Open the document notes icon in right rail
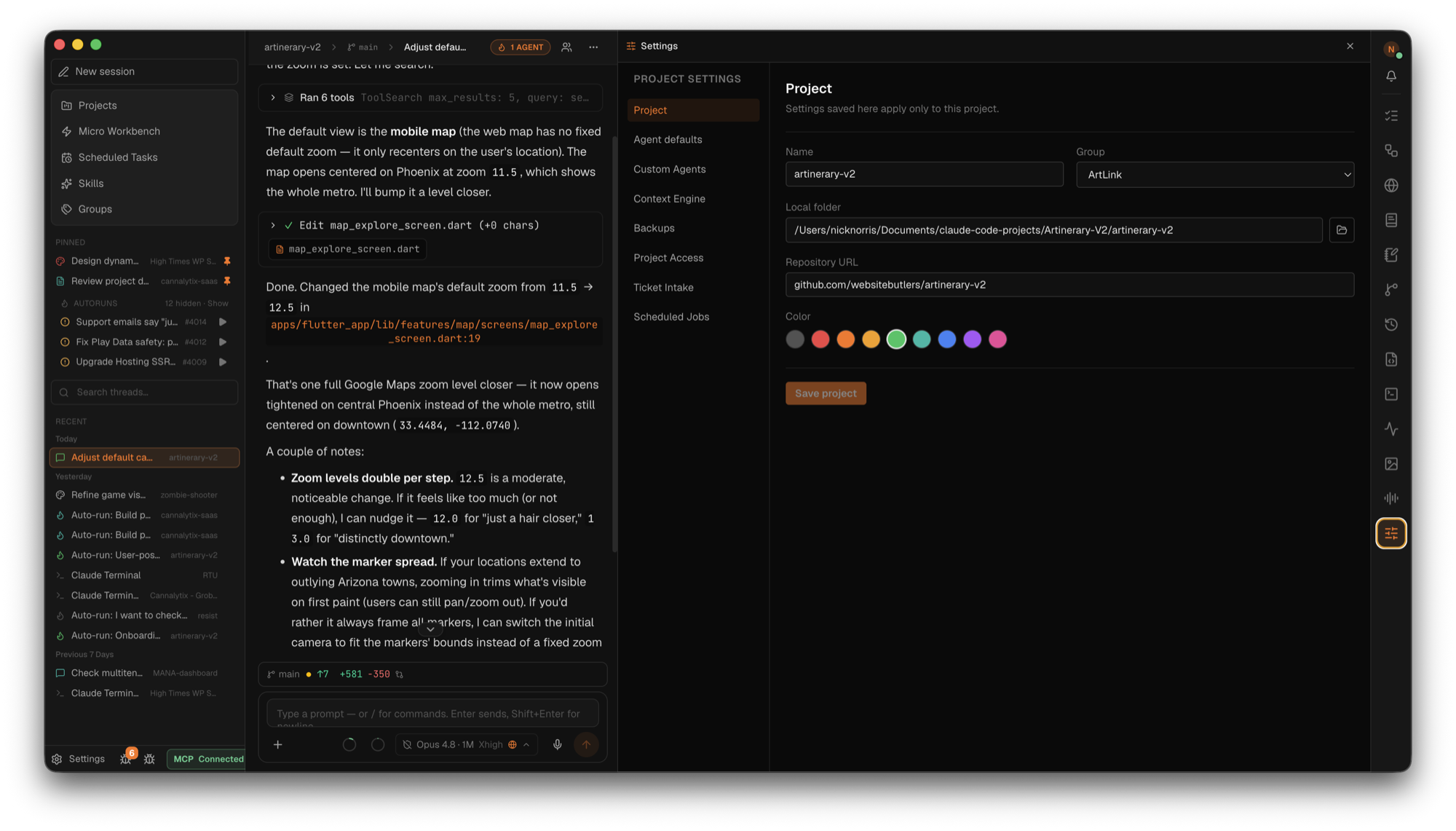Screen dimensions: 1456x831 pos(1390,220)
